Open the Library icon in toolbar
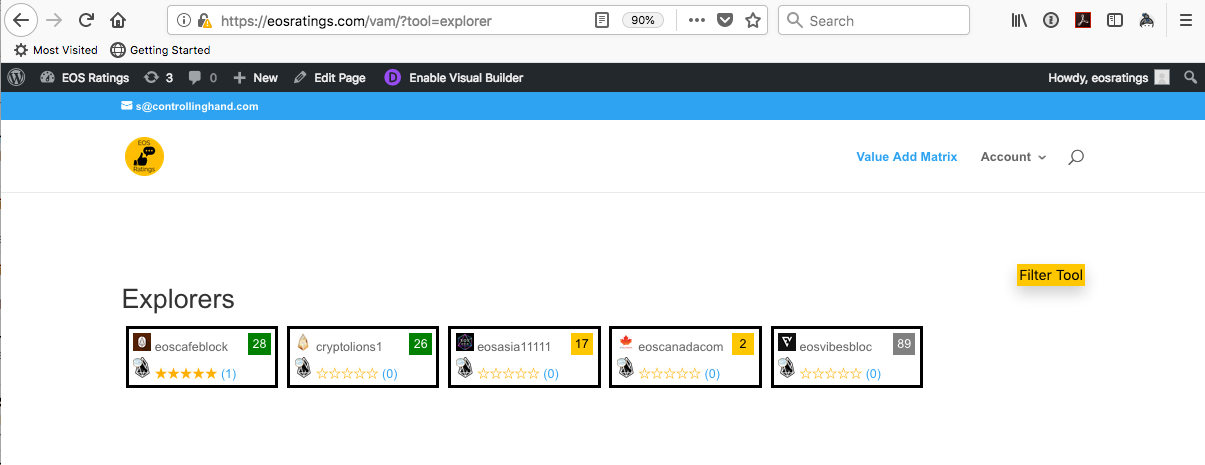The image size is (1205, 465). click(1020, 20)
